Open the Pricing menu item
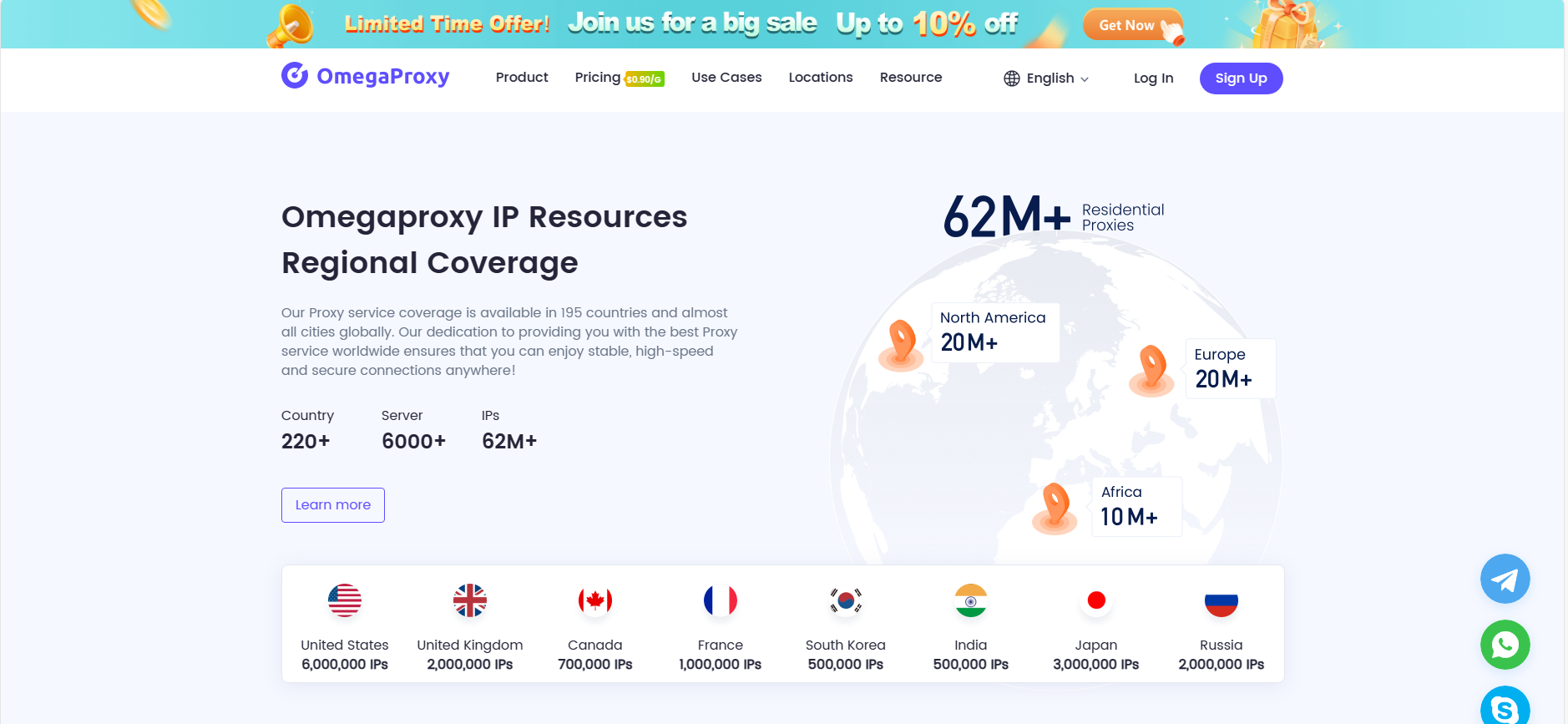Image resolution: width=1568 pixels, height=724 pixels. coord(598,78)
